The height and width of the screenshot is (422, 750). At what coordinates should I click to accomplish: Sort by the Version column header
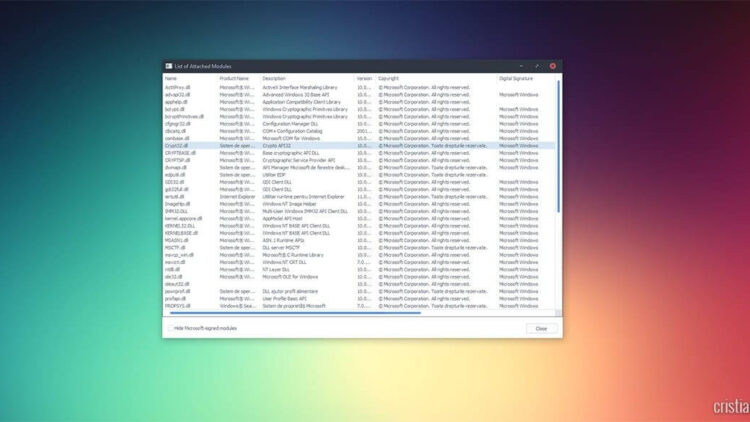(364, 78)
